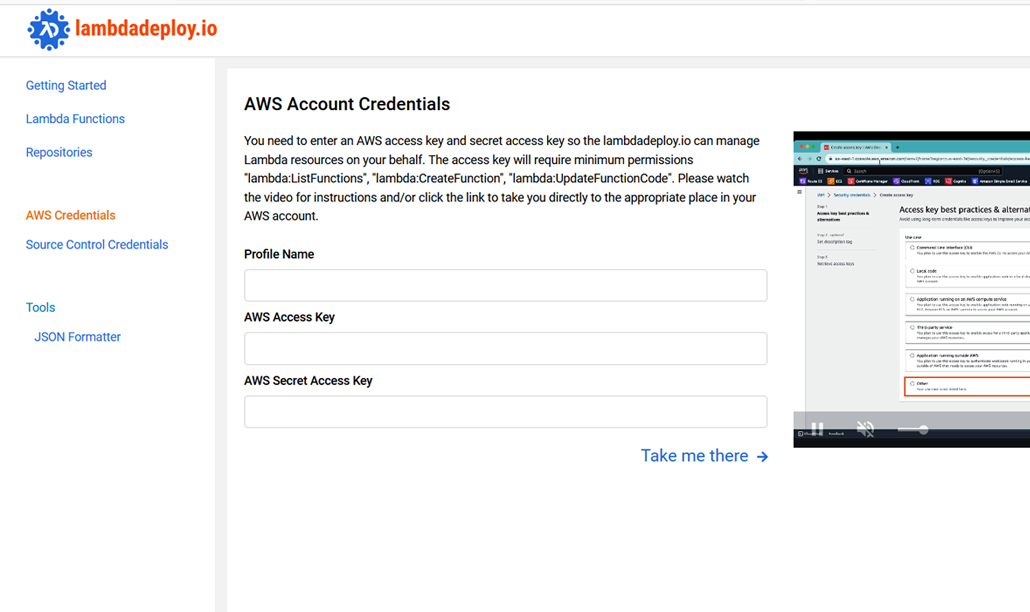Unmute the video with the speaker icon
Viewport: 1030px width, 612px height.
[x=865, y=429]
